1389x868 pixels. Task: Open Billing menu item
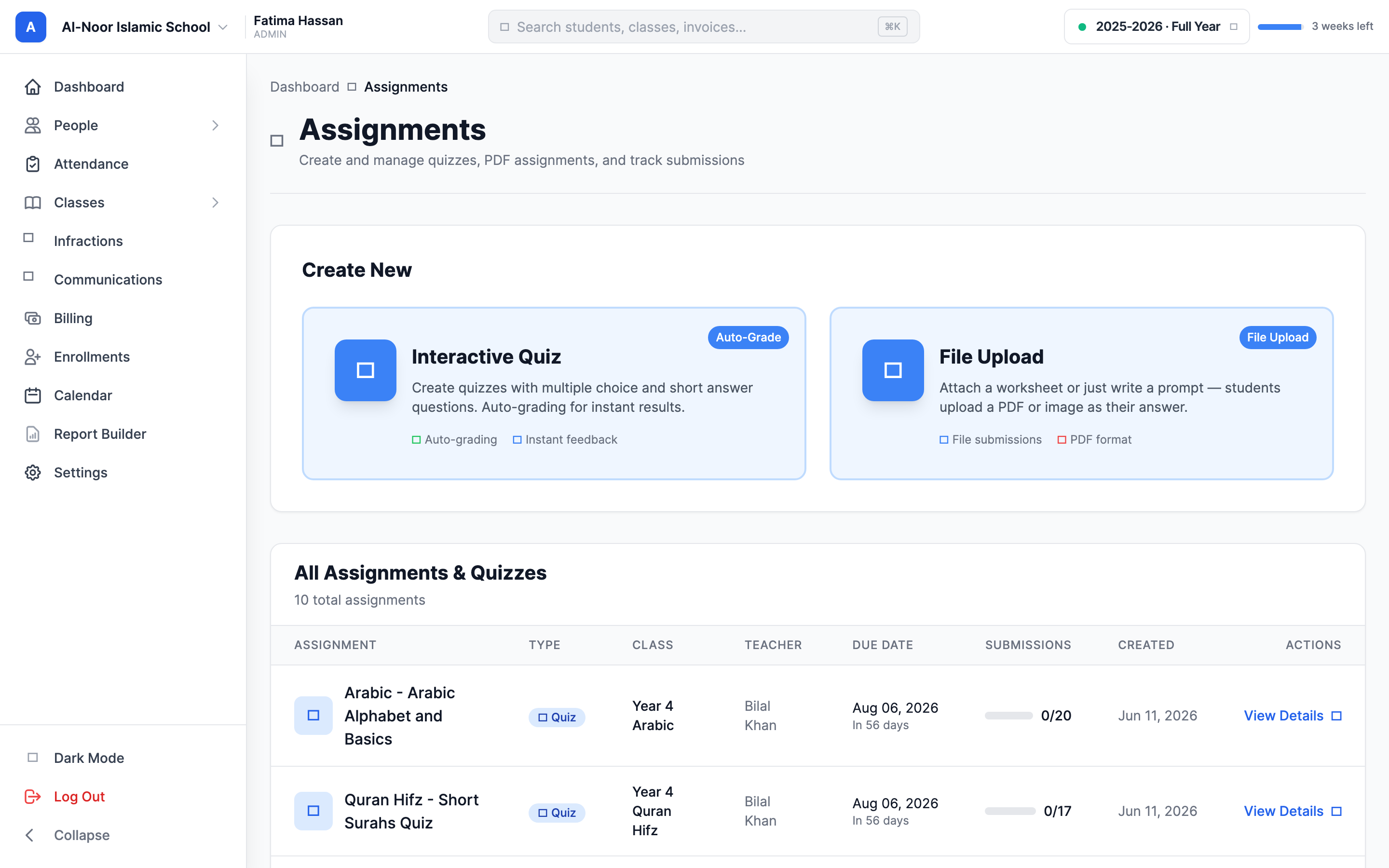click(x=123, y=318)
